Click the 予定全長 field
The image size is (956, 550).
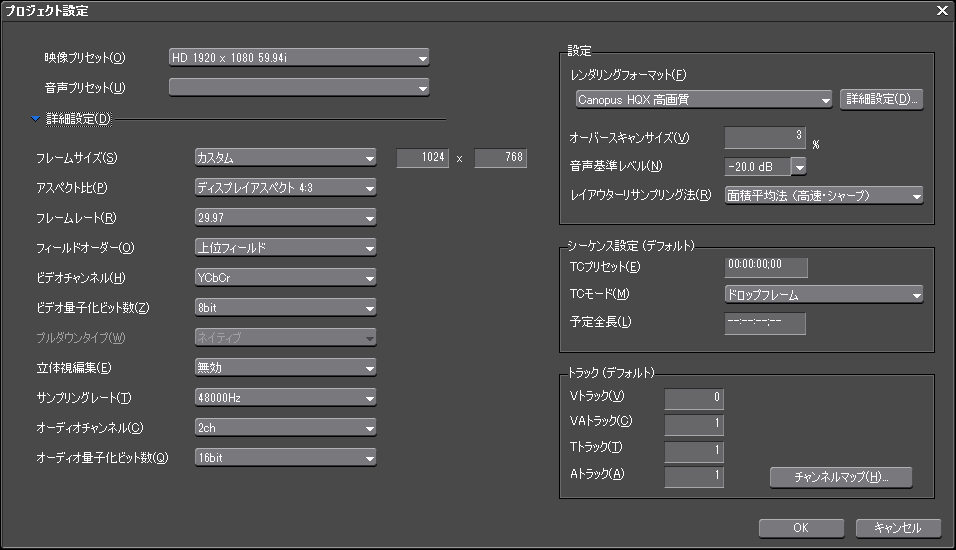(x=765, y=323)
